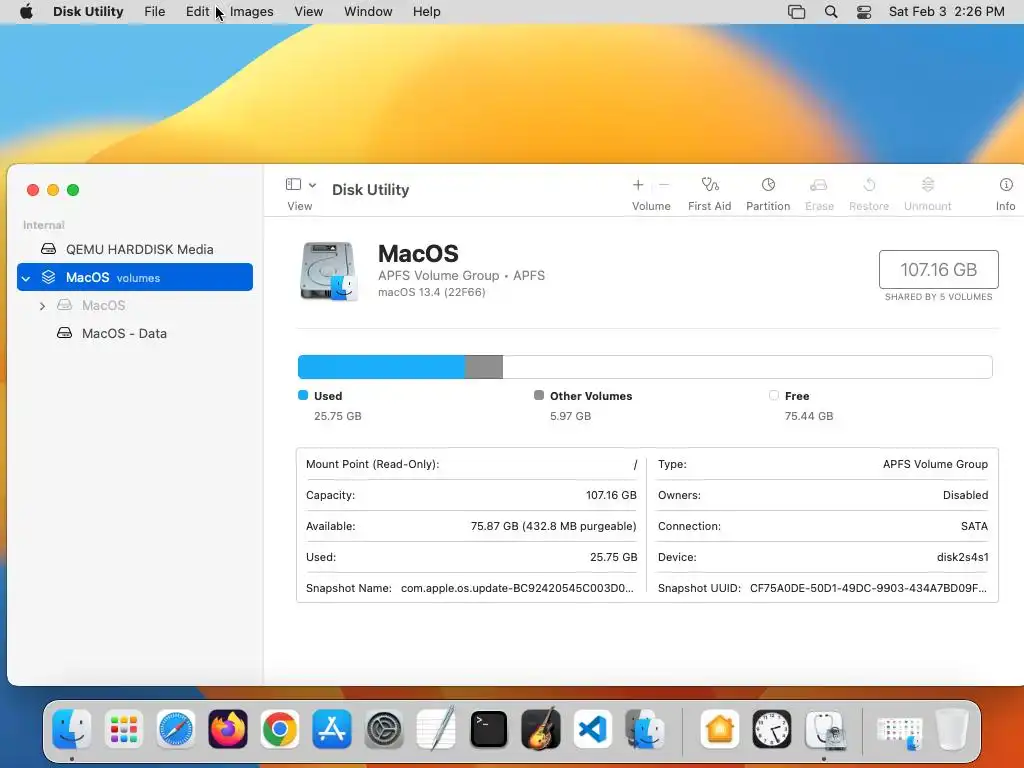
Task: Open the Info panel icon
Action: pos(1006,185)
